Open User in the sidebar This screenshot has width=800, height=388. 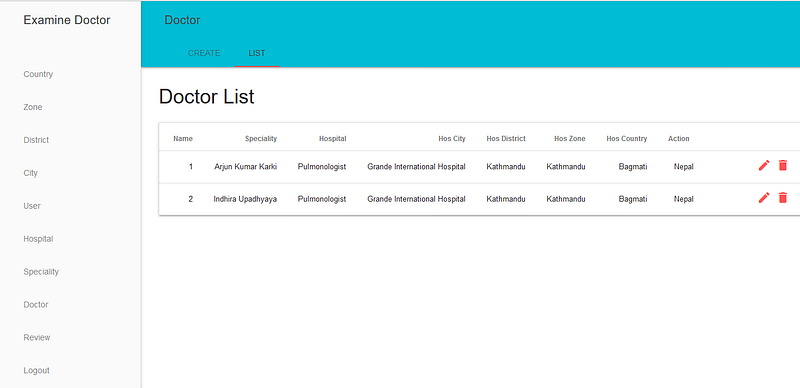[x=32, y=206]
